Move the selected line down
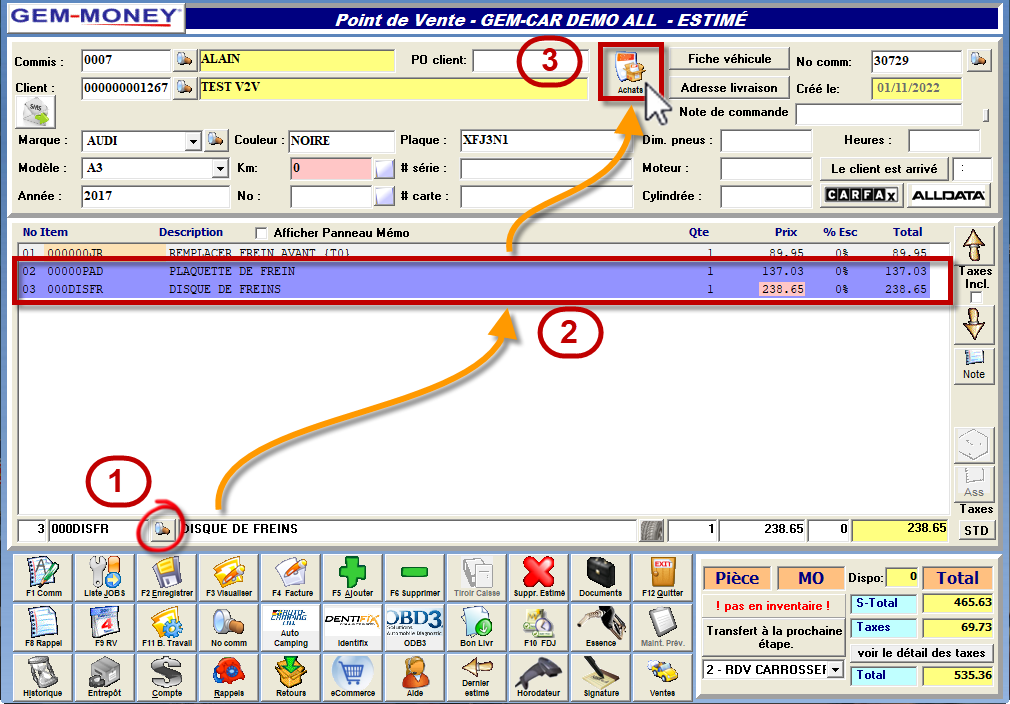The image size is (1010, 704). (973, 323)
